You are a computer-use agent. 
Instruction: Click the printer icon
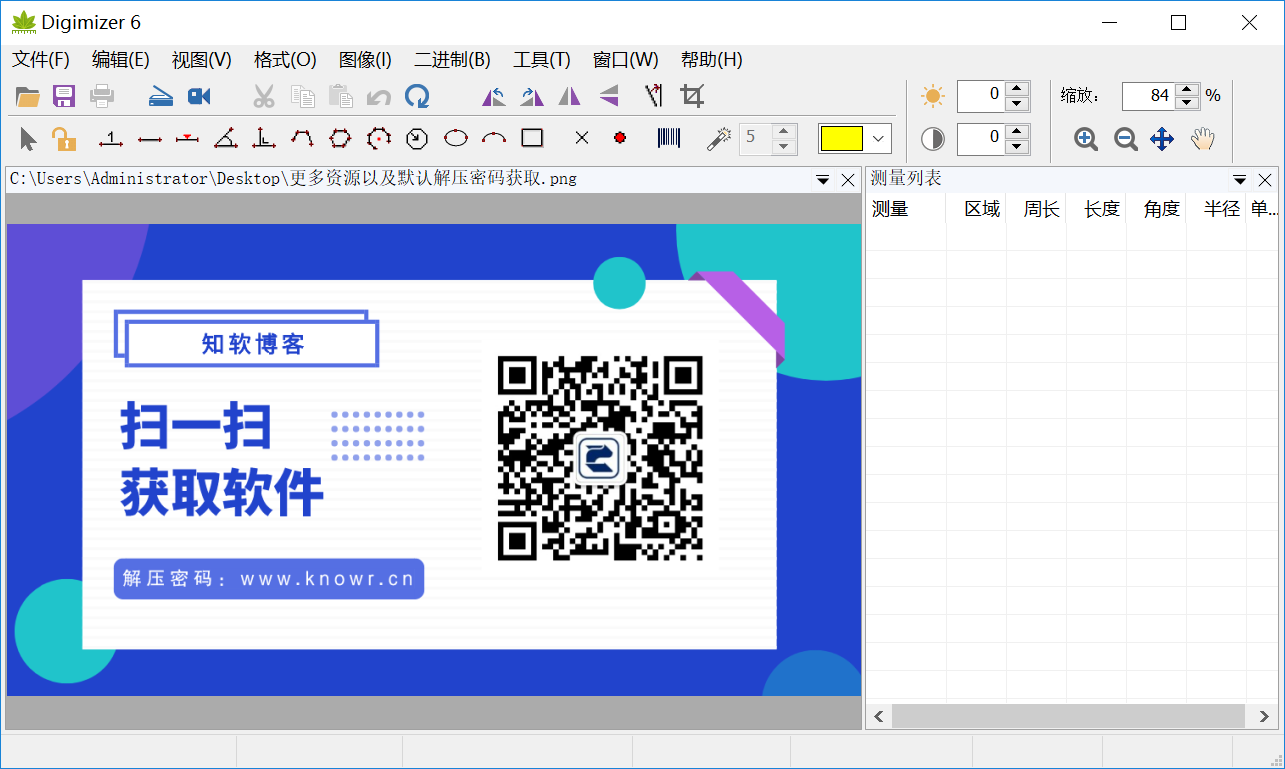(x=102, y=96)
